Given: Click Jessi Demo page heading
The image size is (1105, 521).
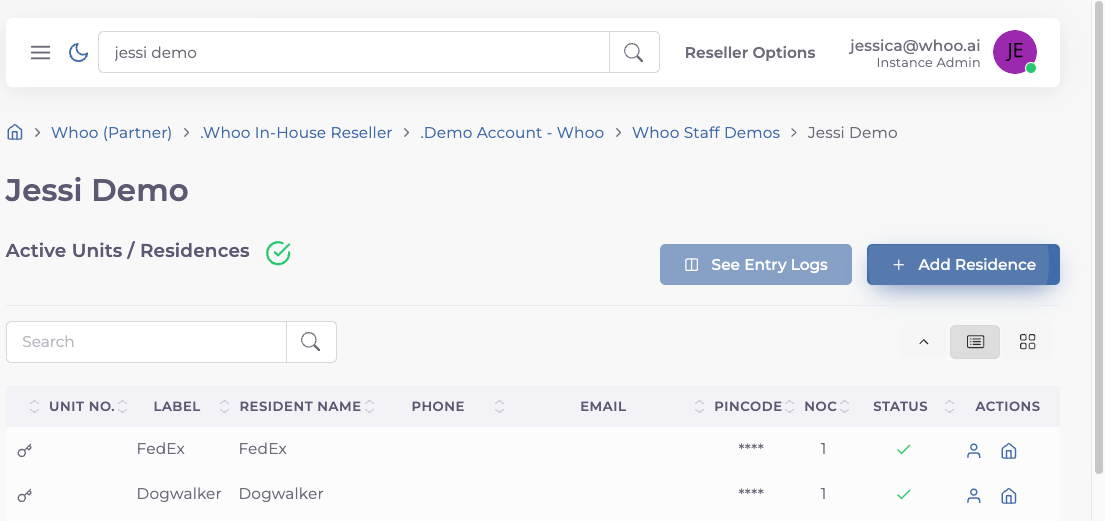Looking at the screenshot, I should click(97, 190).
